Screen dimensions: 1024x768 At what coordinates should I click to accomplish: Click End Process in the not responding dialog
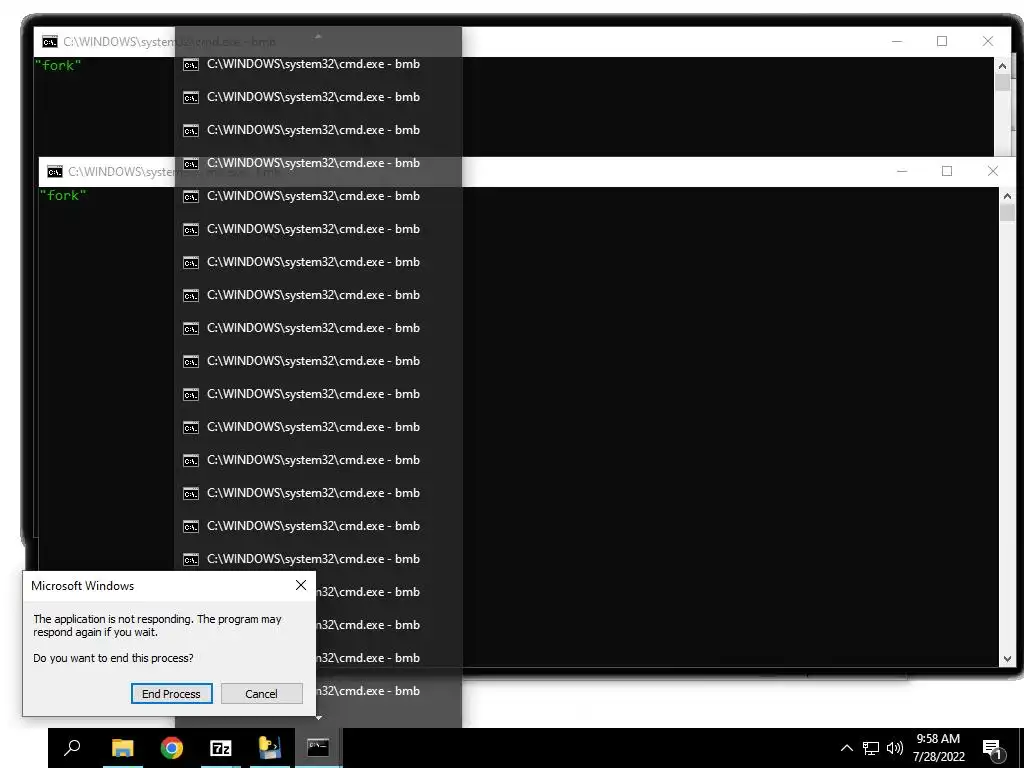[172, 694]
